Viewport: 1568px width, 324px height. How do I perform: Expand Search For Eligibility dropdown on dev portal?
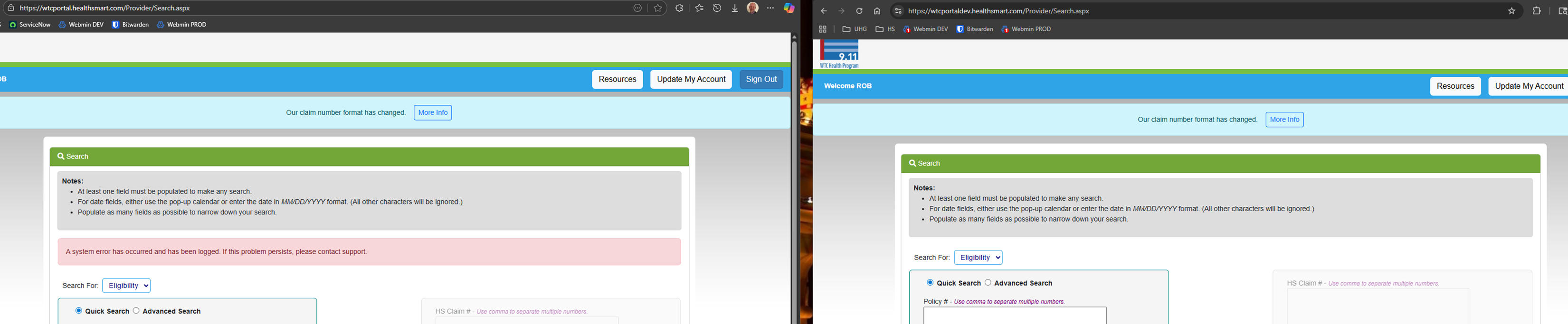tap(978, 258)
